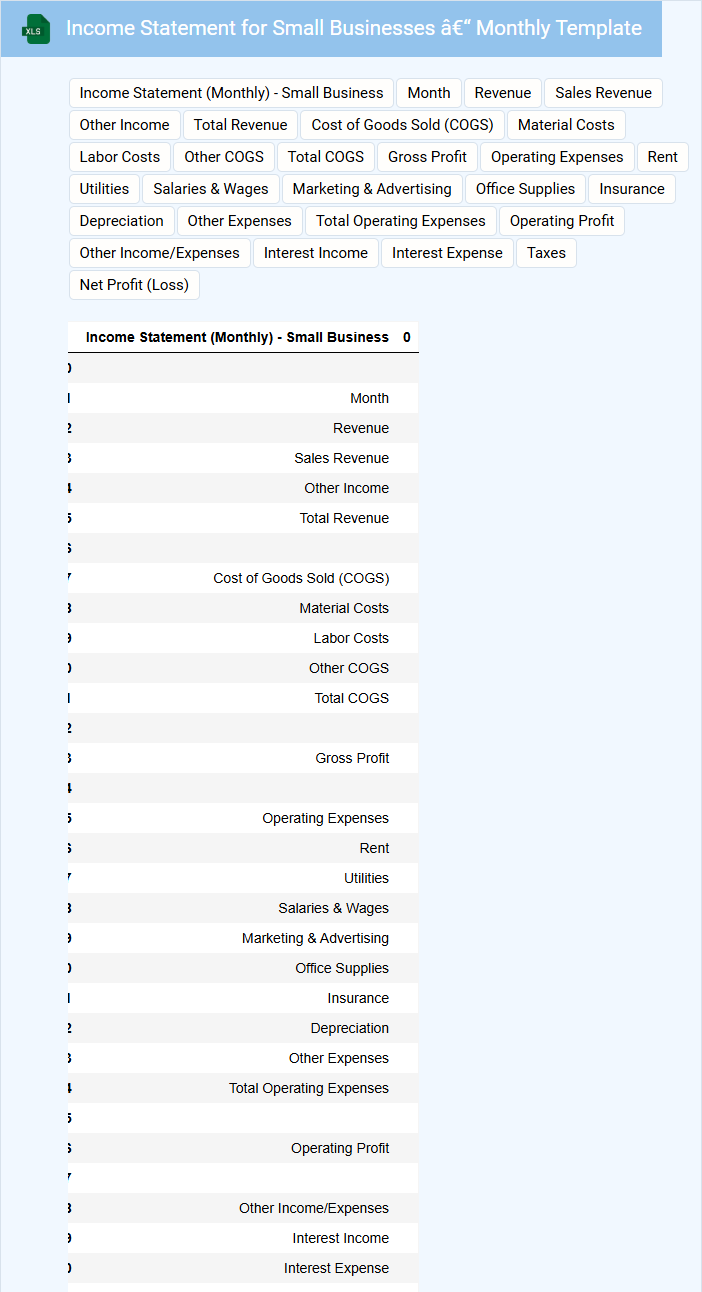Viewport: 702px width, 1292px height.
Task: Click the Depreciation tag
Action: (x=122, y=221)
